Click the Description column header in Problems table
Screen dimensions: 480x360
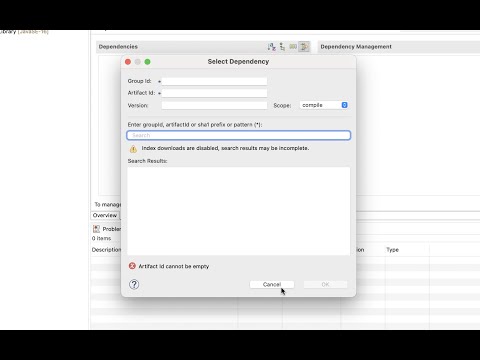106,250
